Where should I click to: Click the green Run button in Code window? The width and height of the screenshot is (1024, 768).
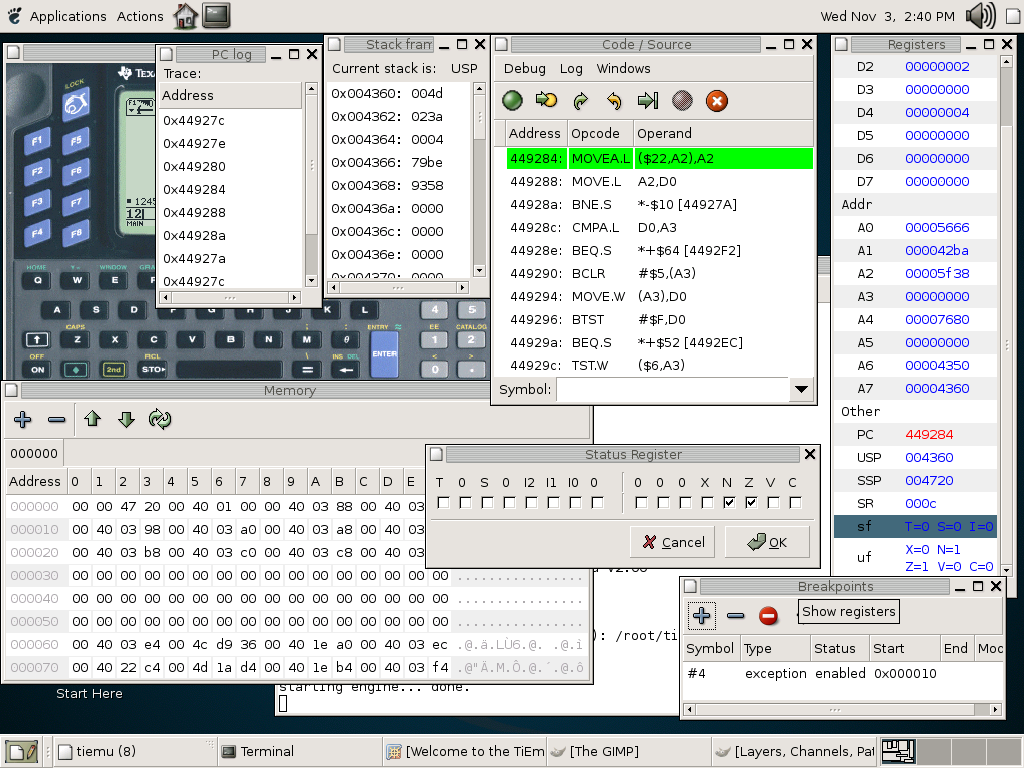pyautogui.click(x=512, y=101)
